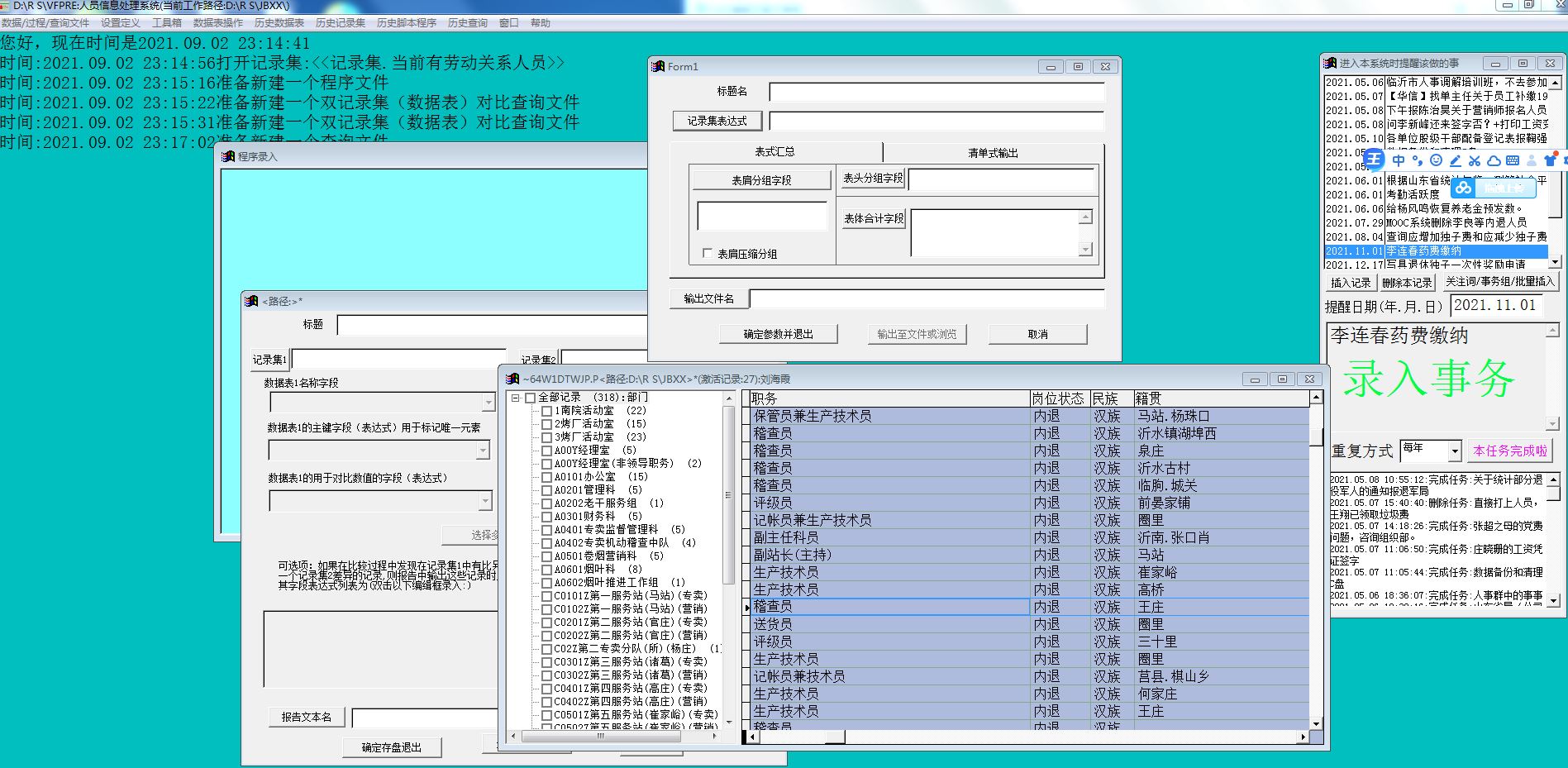This screenshot has width=1568, height=768.
Task: Open the cloud icon on IME toolbar
Action: click(x=1493, y=160)
